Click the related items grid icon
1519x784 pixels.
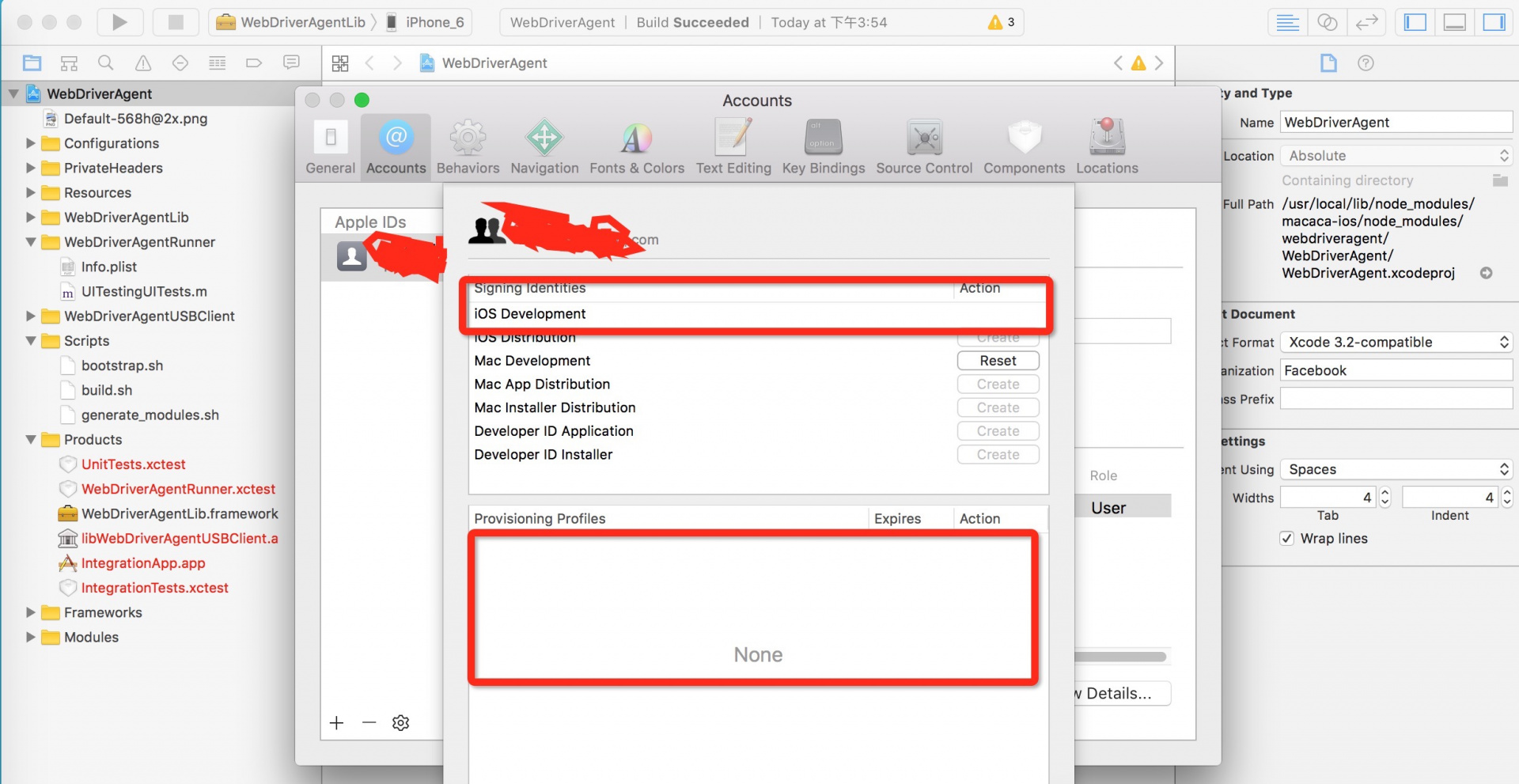pos(340,63)
